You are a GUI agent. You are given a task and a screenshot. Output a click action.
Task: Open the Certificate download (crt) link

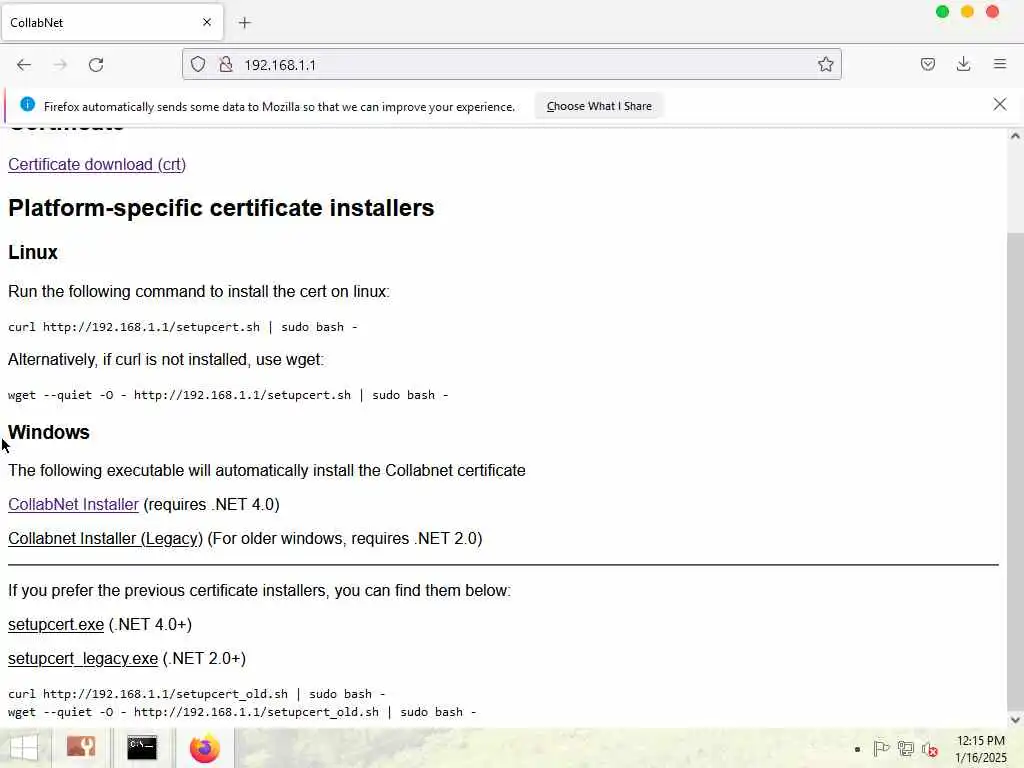pos(97,165)
